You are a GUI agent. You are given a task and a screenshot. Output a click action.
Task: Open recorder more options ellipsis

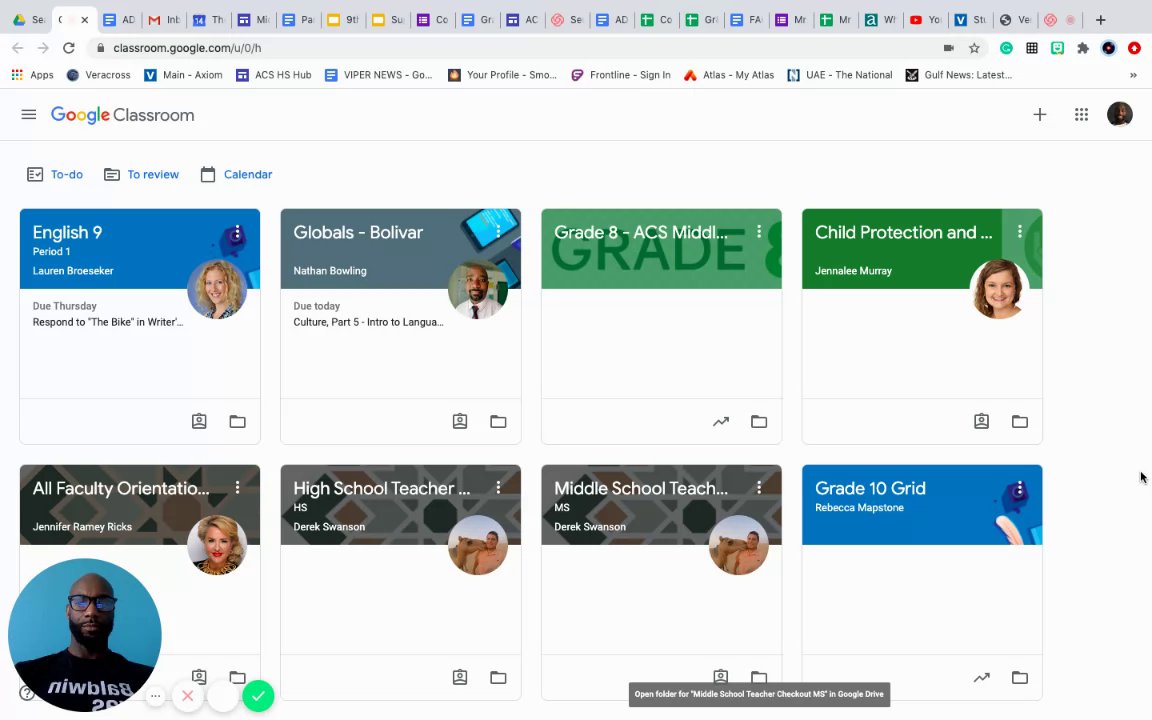click(x=155, y=696)
